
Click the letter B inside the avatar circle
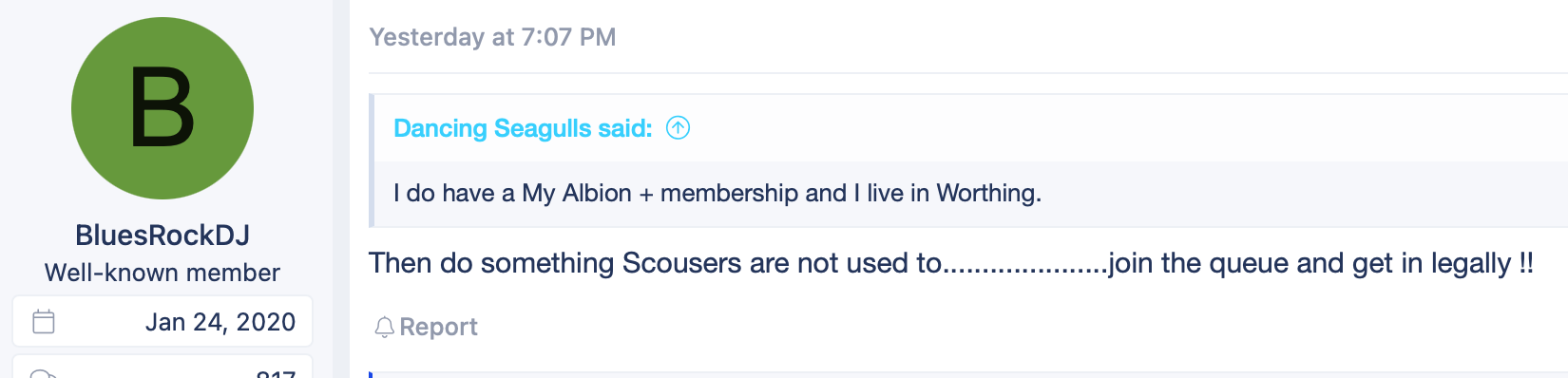pyautogui.click(x=163, y=107)
